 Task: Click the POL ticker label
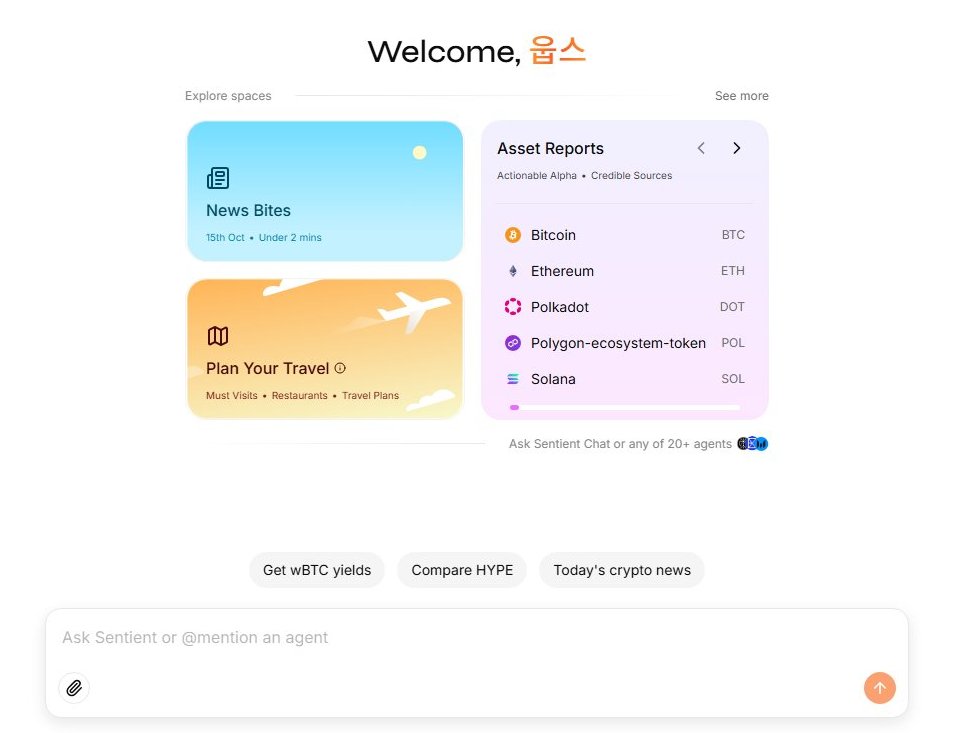click(x=733, y=343)
